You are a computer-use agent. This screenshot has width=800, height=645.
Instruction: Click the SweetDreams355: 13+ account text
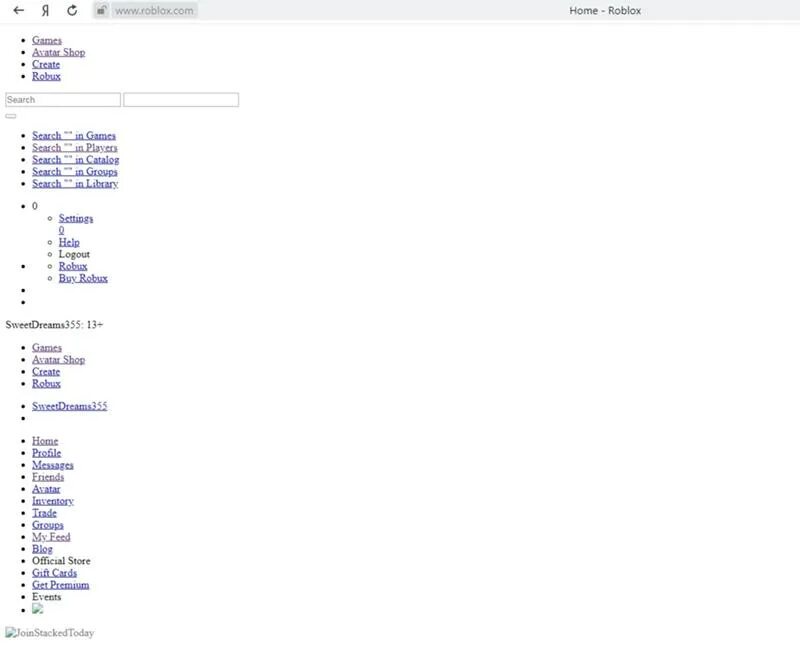54,325
